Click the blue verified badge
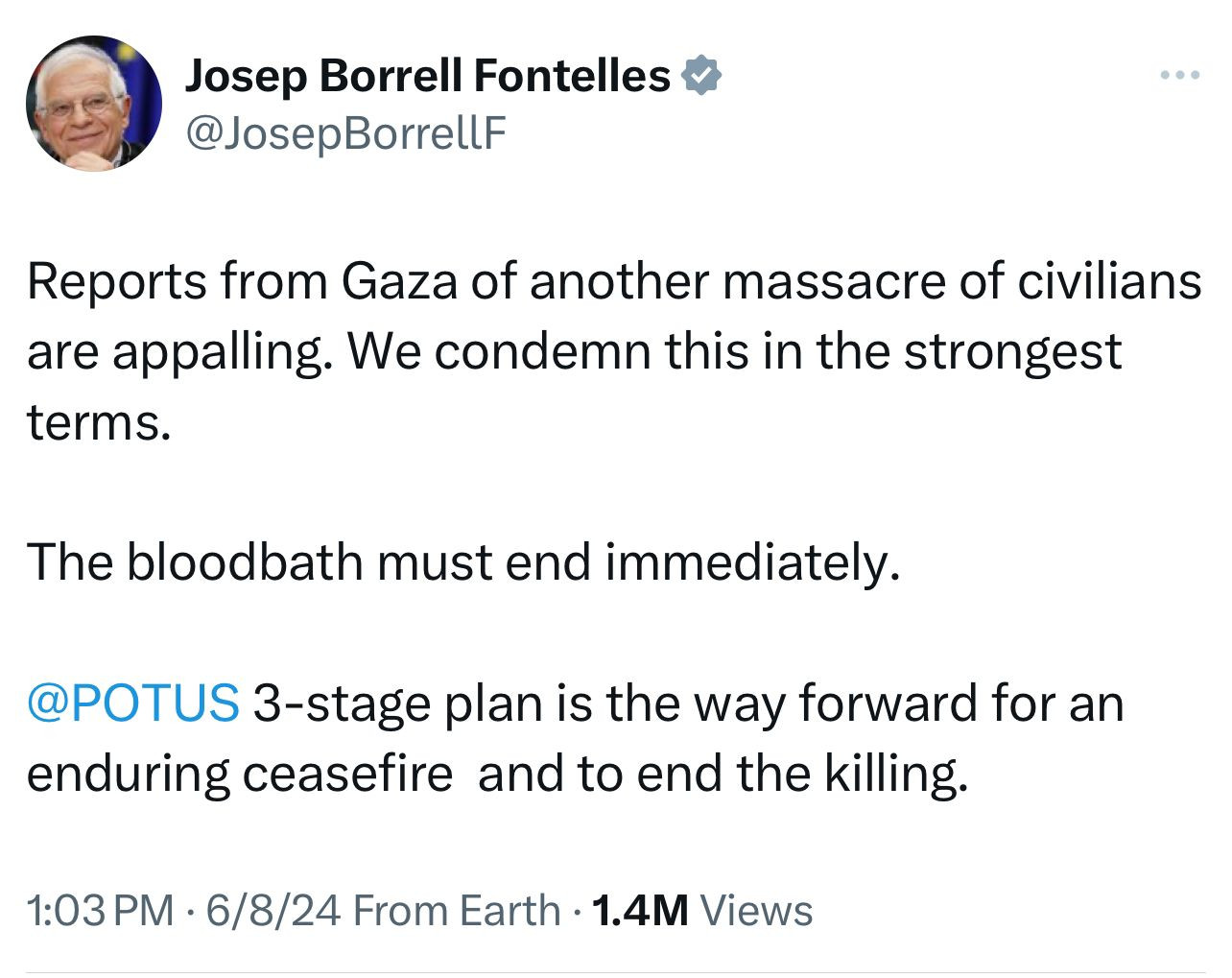Screen dimensions: 1232x978 701,76
